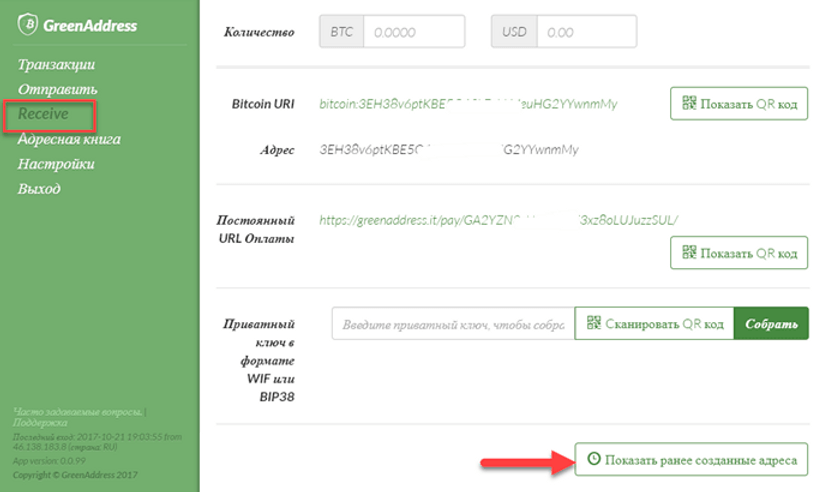This screenshot has height=492, width=824.
Task: Click Часто задаваемые вопросы link
Action: 77,412
